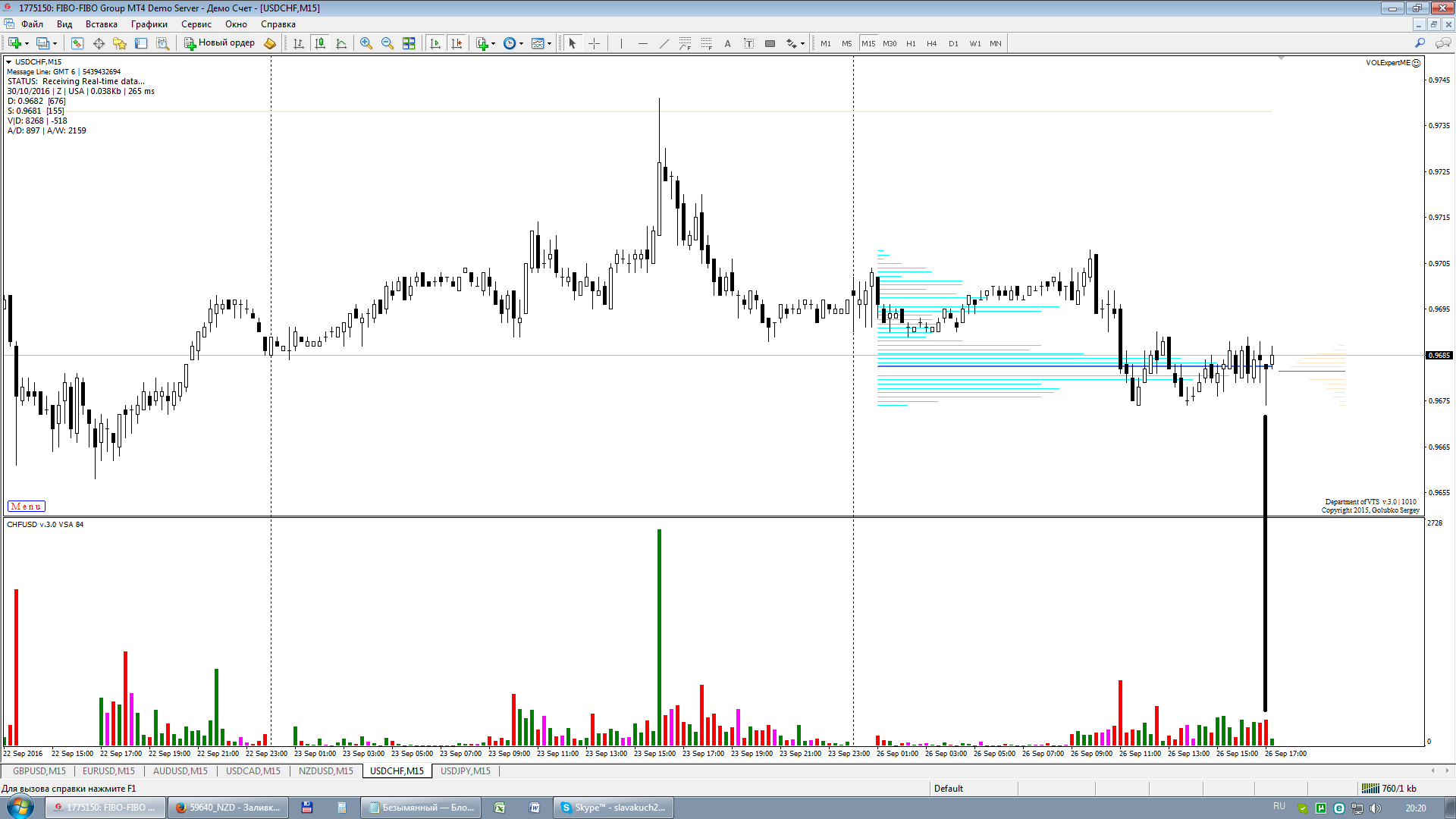Click the Zoom In magnifier icon
This screenshot has width=1456, height=819.
[366, 43]
